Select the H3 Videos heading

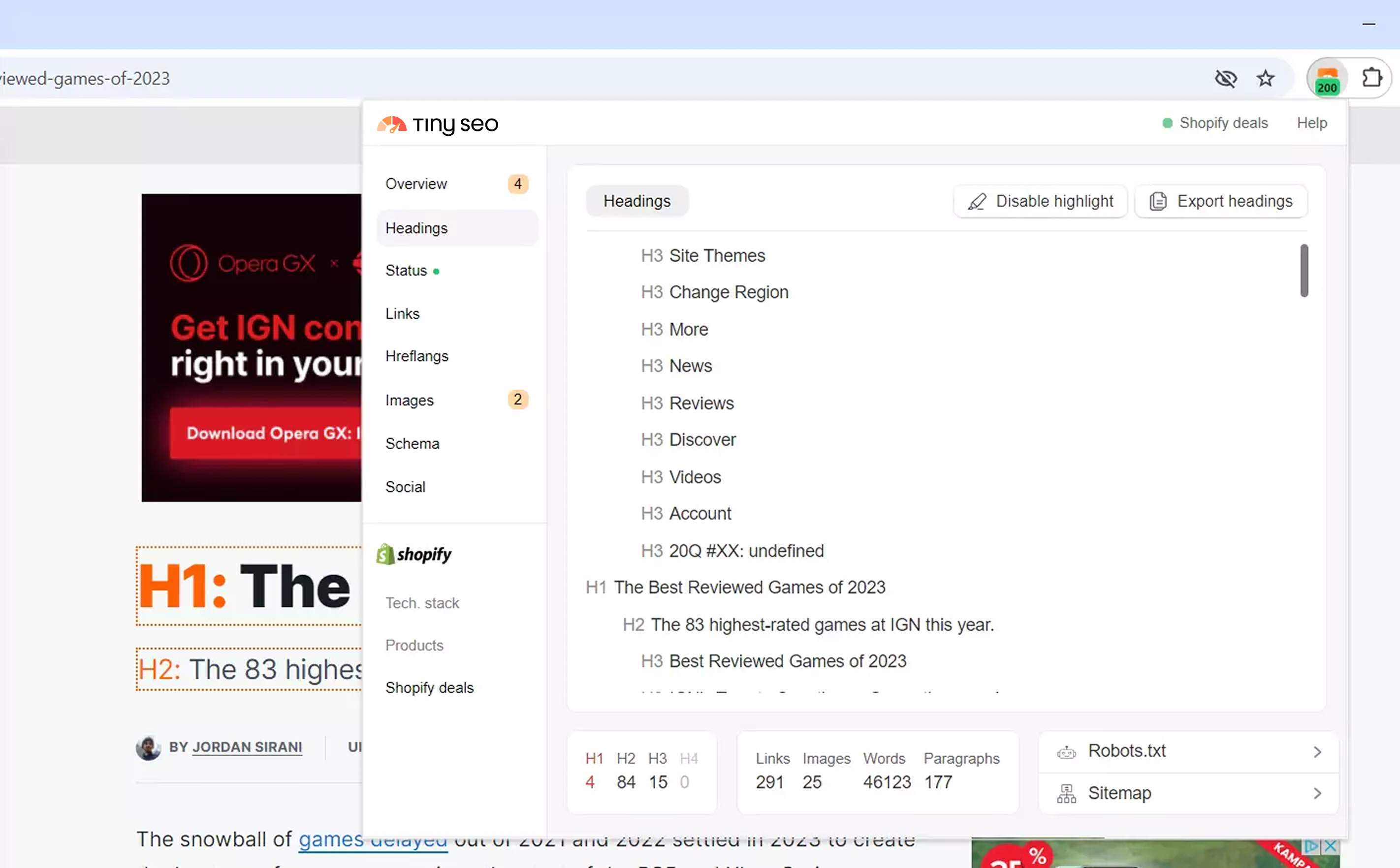coord(680,477)
